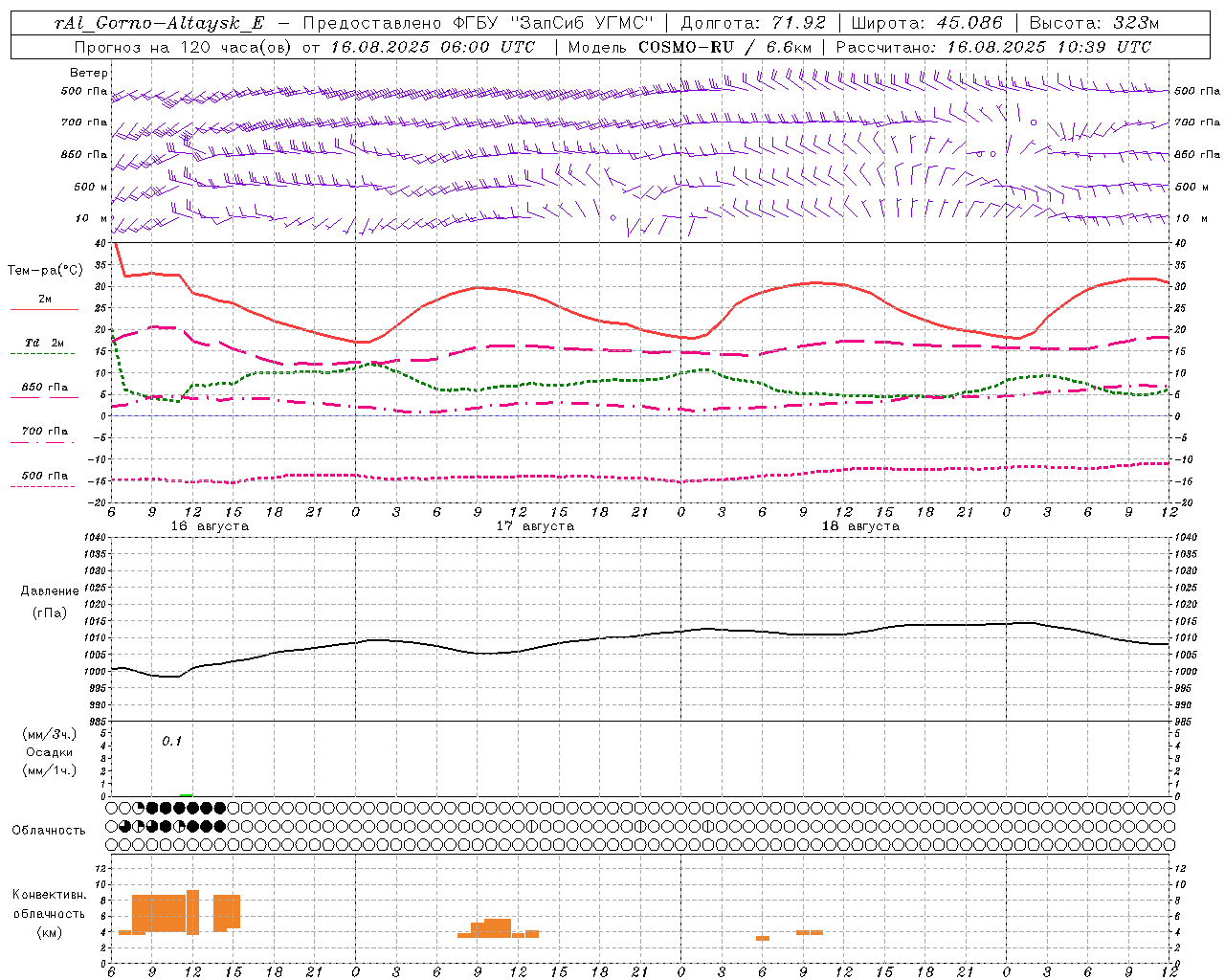Click the Давление panel label
This screenshot has height=980, width=1225.
(x=50, y=591)
